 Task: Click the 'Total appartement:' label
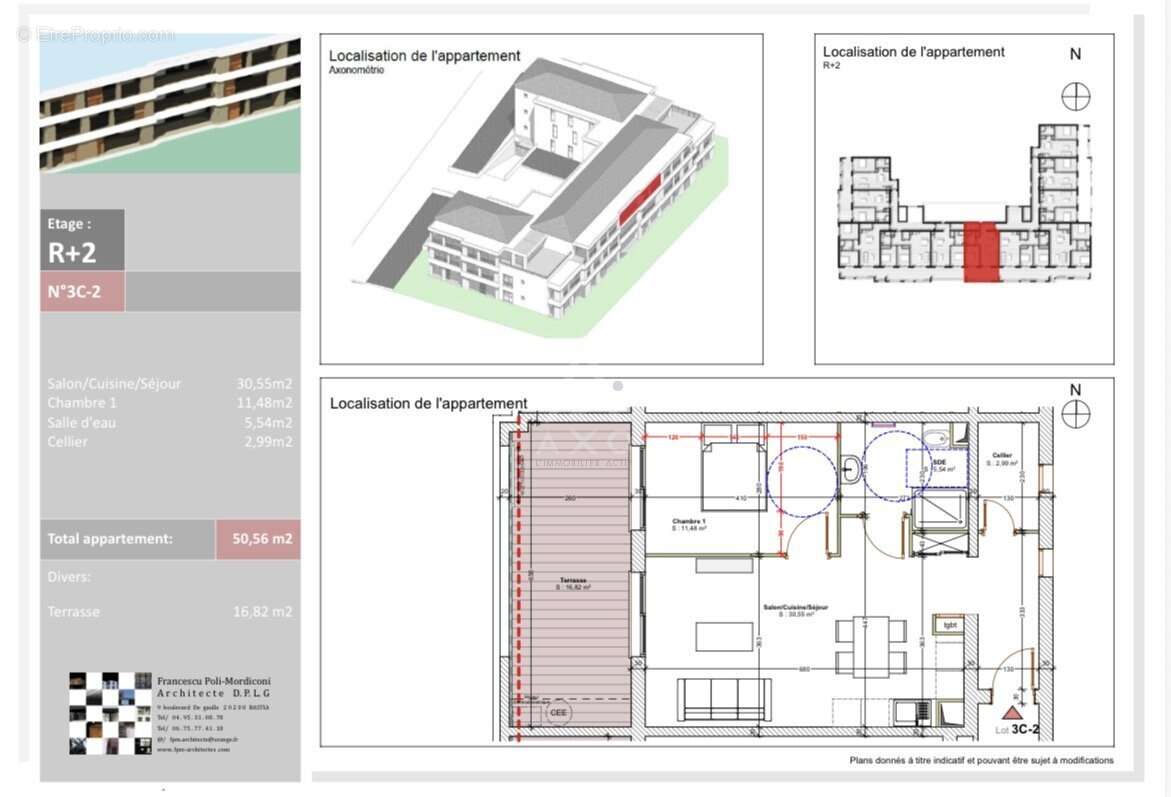point(111,539)
